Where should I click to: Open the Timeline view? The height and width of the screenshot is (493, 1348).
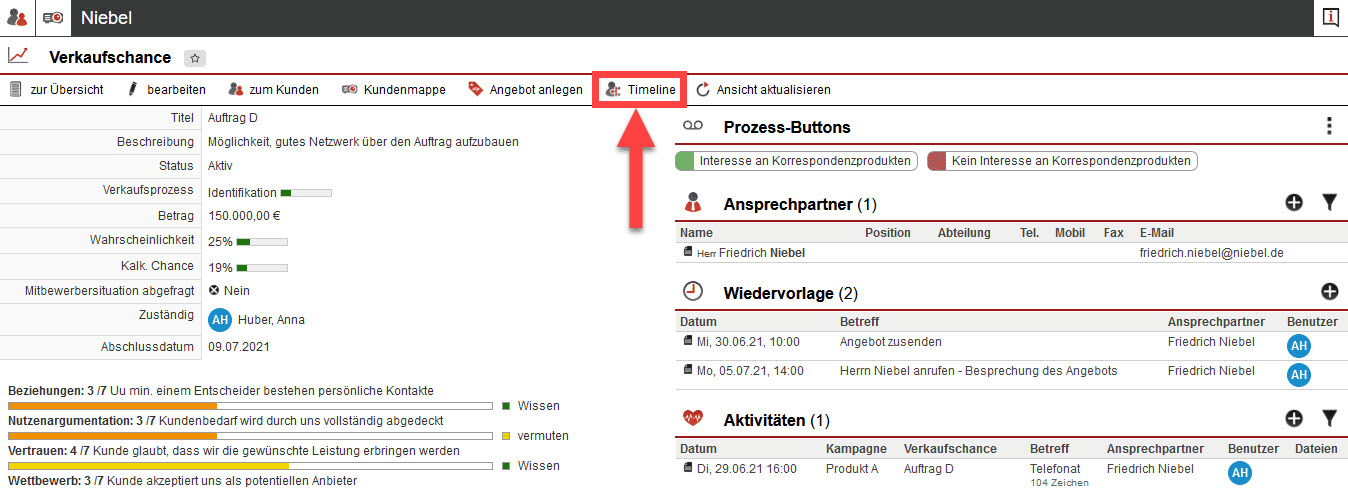click(640, 90)
